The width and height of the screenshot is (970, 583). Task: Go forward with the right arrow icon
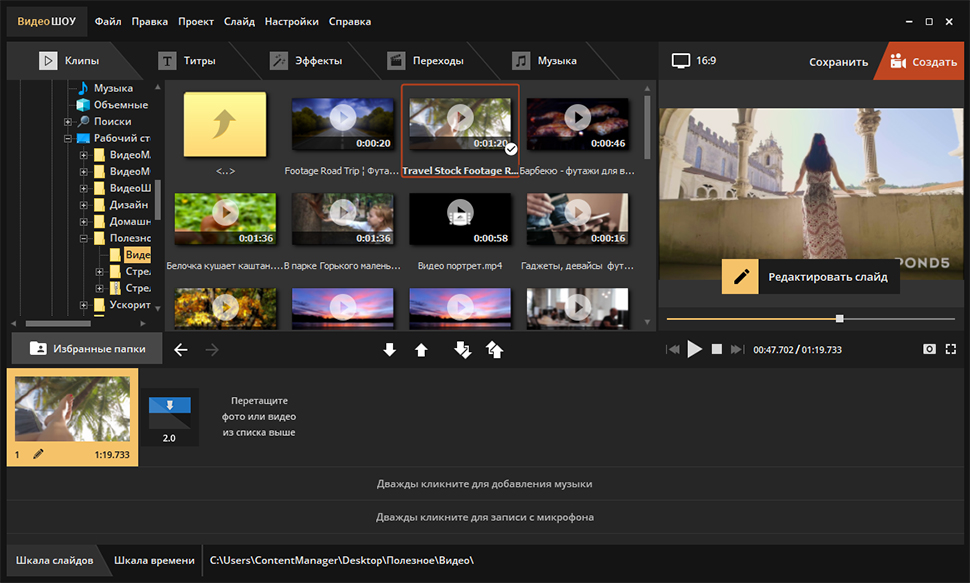coord(212,350)
